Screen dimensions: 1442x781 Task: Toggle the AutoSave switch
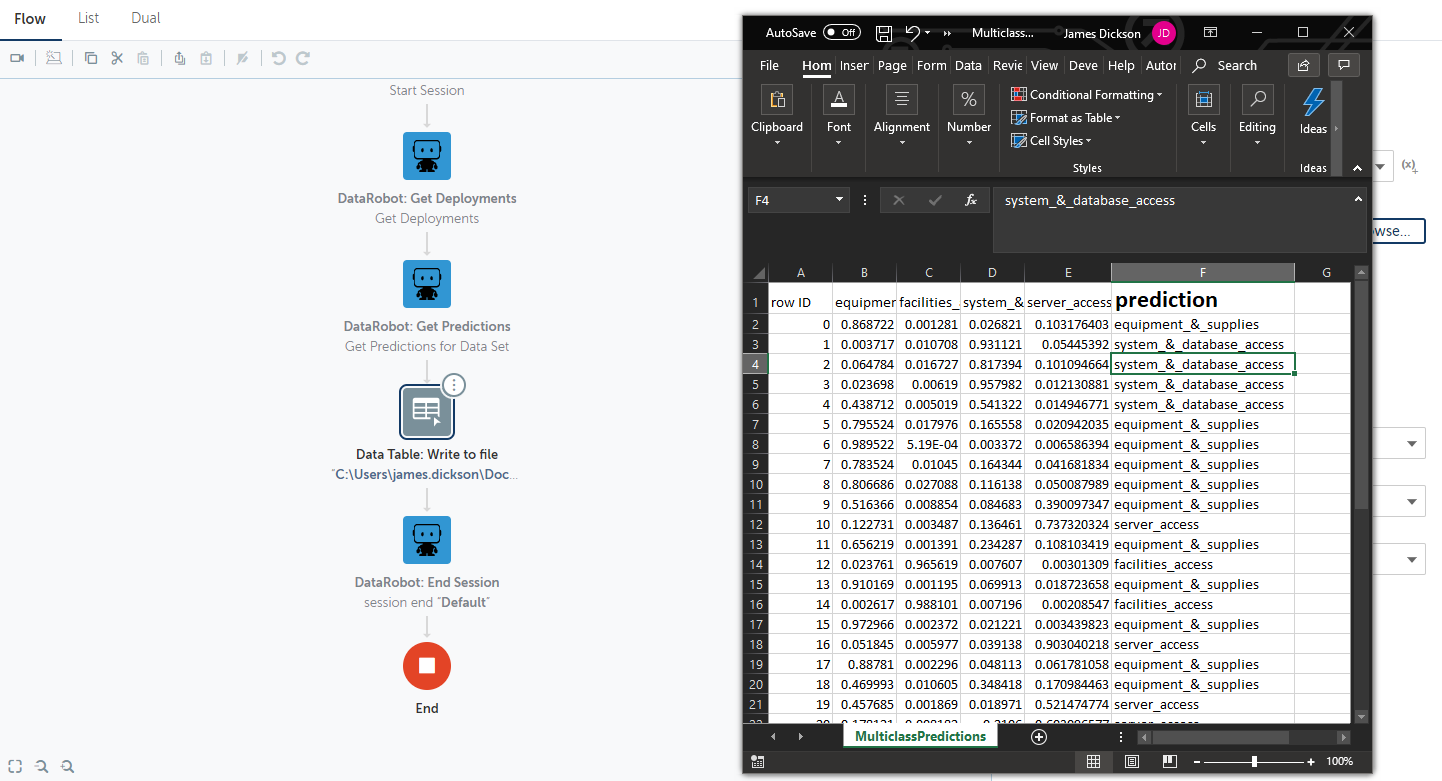point(841,33)
